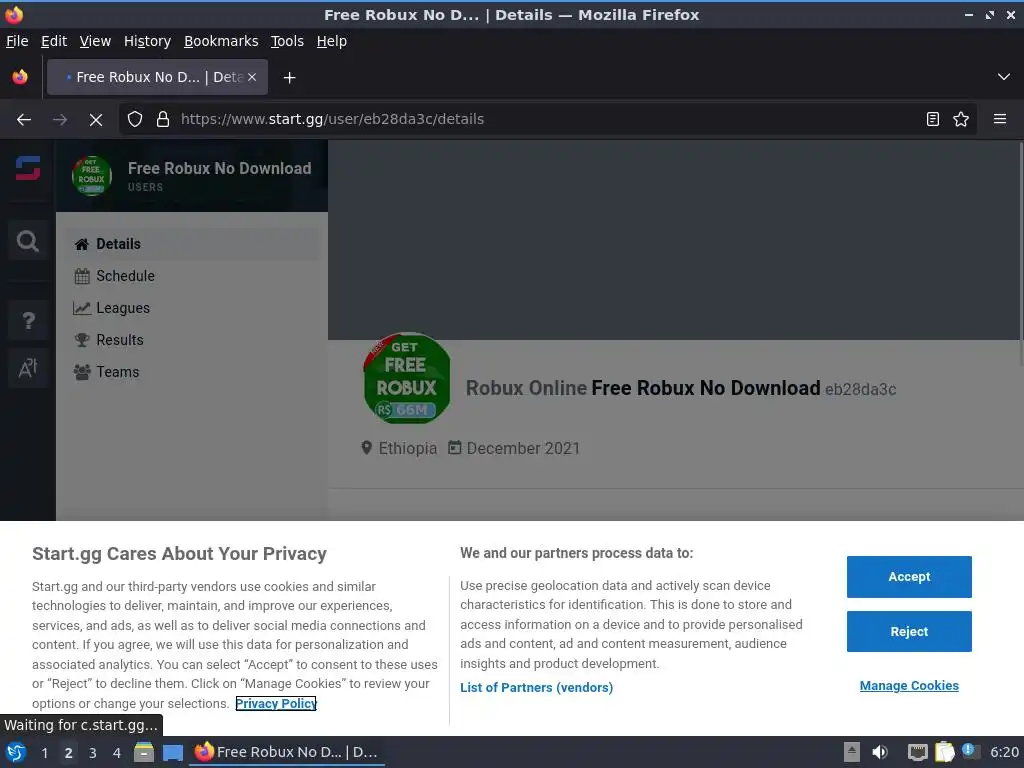The image size is (1024, 768).
Task: Click the browser forward arrow
Action: 59,120
